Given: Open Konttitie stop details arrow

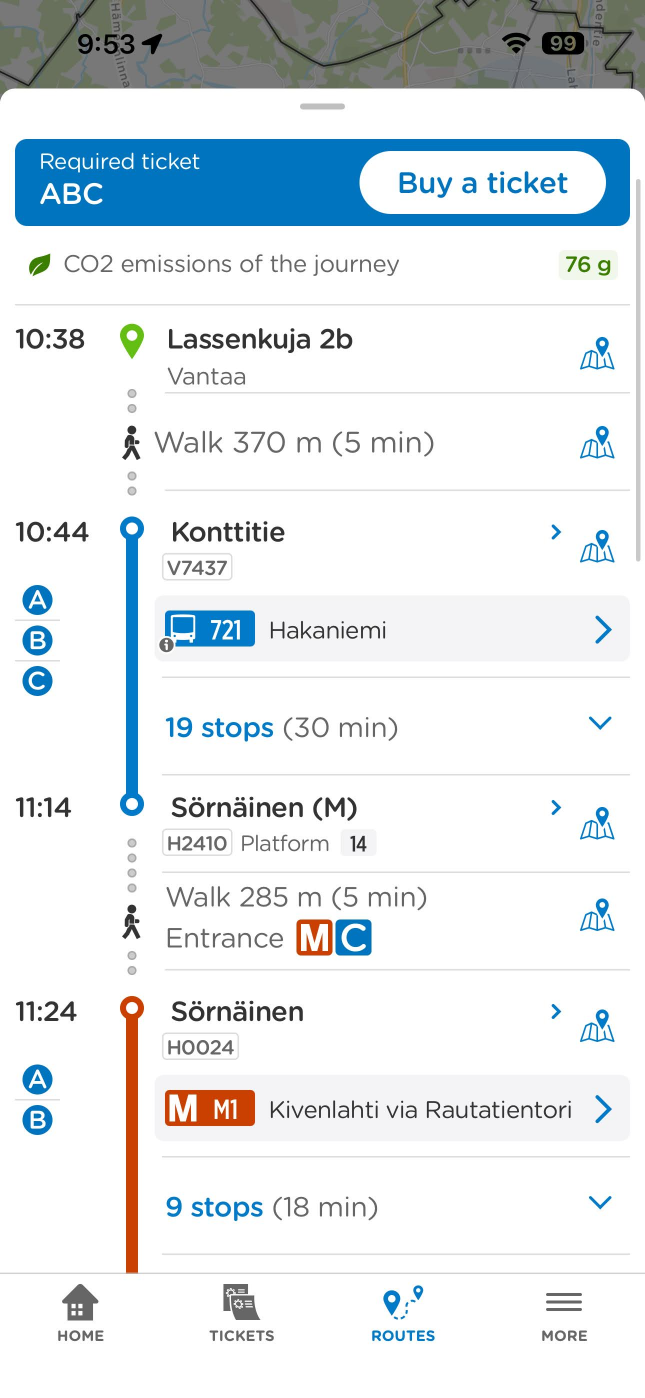Looking at the screenshot, I should 556,532.
